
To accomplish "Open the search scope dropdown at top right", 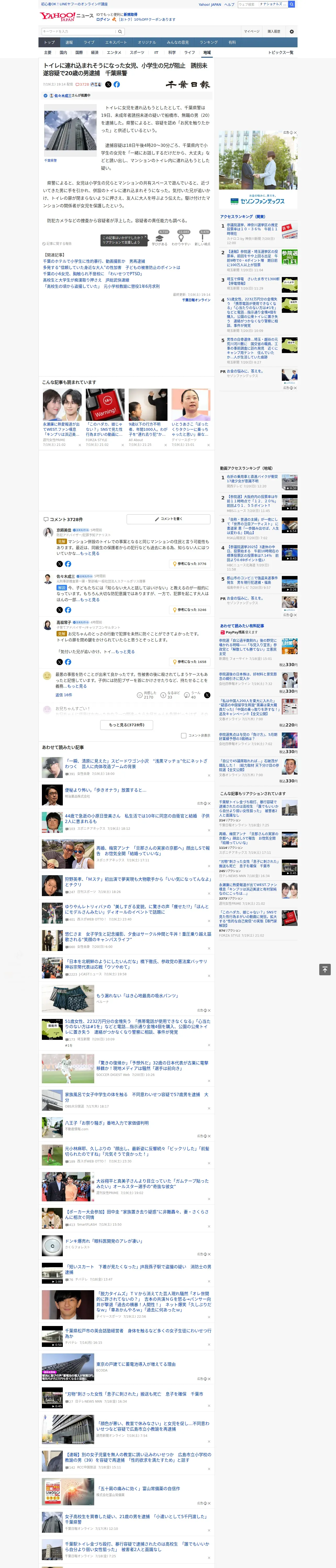I will click(273, 4).
